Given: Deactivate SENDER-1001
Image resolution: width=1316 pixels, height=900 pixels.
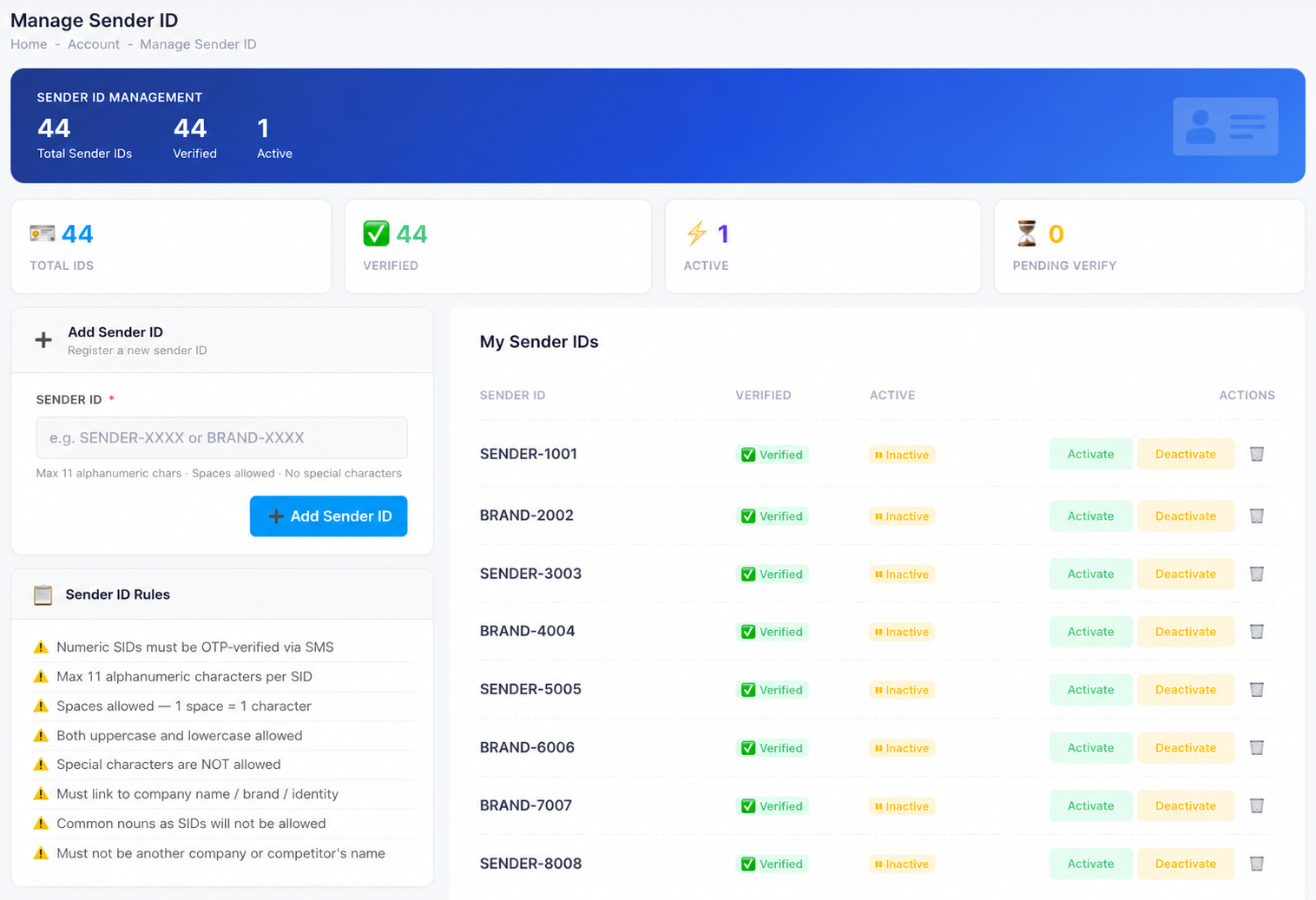Looking at the screenshot, I should tap(1186, 454).
